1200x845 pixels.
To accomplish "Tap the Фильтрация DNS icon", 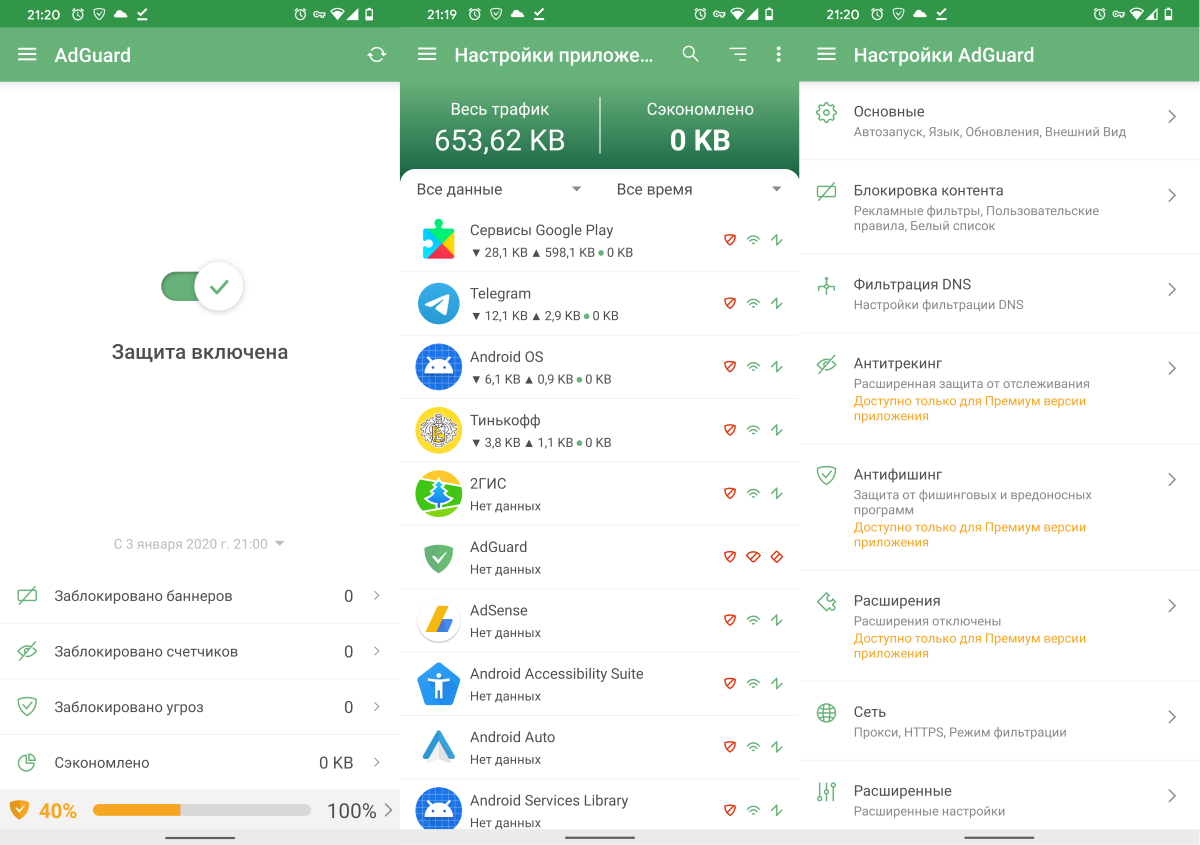I will (826, 286).
